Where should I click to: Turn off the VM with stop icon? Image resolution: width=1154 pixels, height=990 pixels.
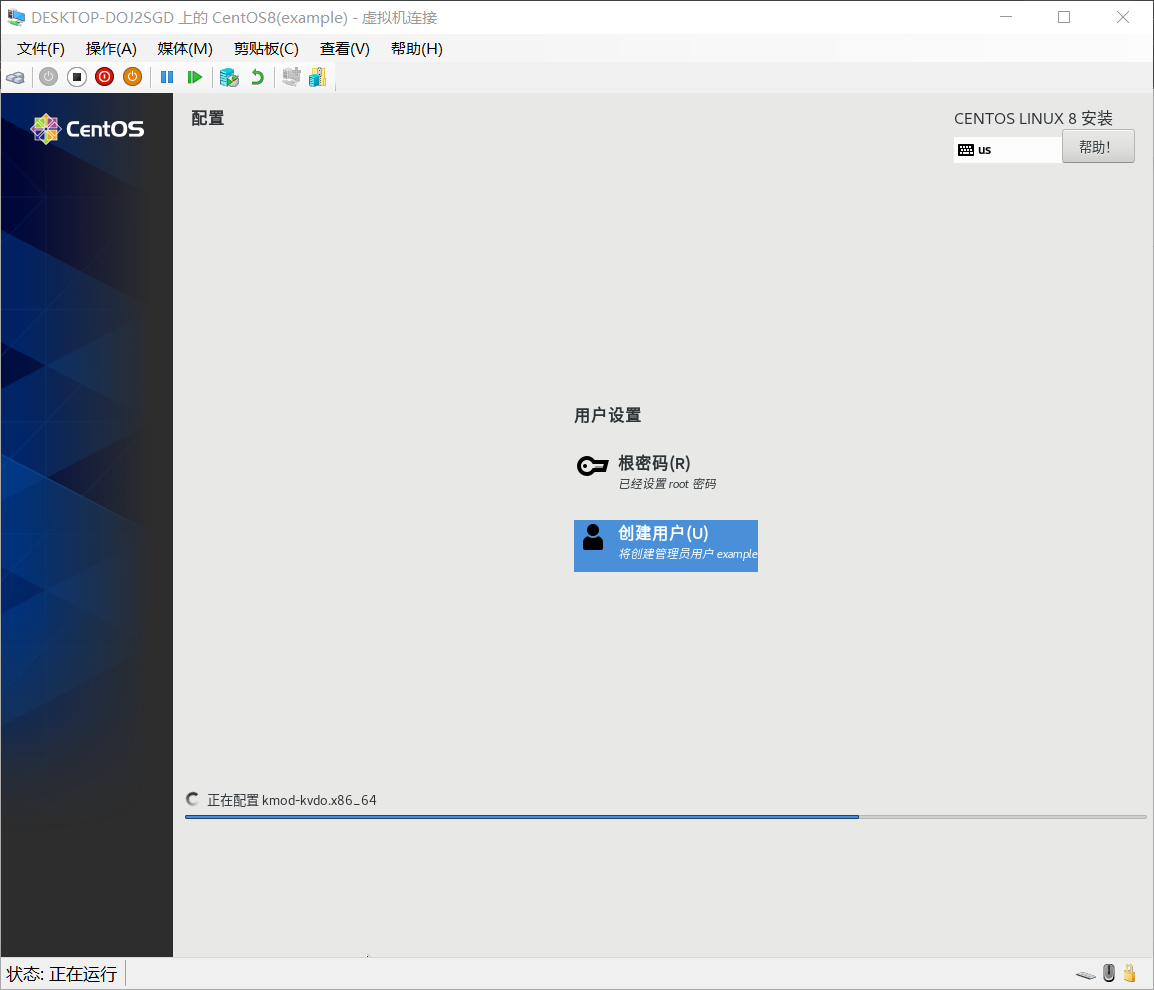pyautogui.click(x=77, y=77)
